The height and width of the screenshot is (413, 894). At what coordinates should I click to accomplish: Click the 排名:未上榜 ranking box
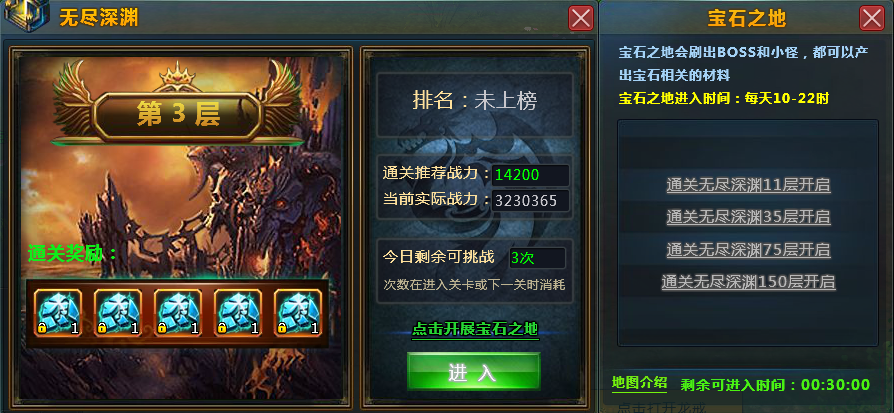(x=475, y=102)
